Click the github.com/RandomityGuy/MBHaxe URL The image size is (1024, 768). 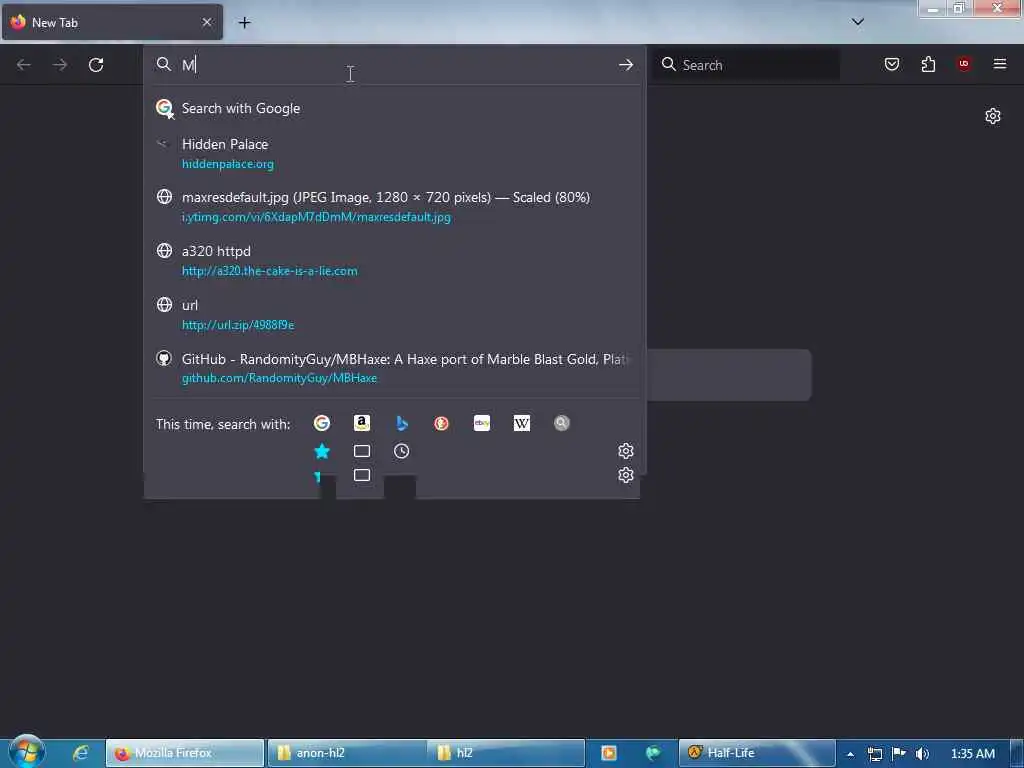[x=280, y=378]
